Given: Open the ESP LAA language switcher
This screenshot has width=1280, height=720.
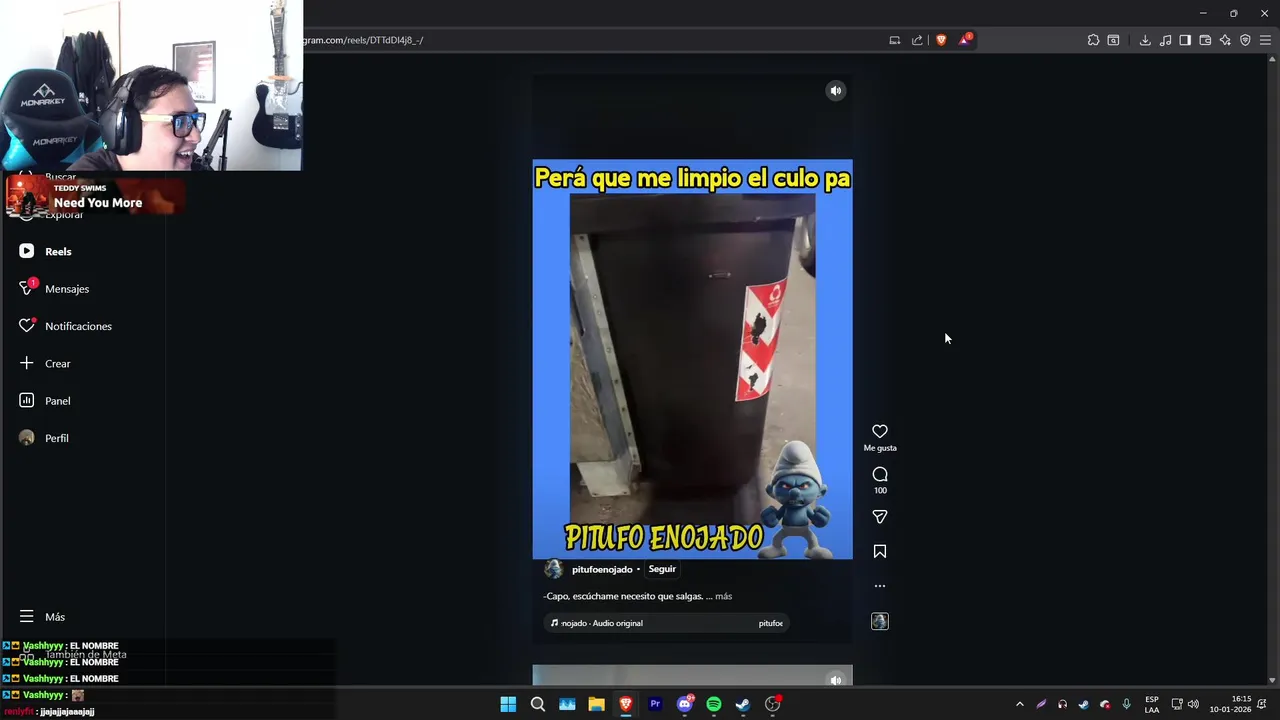Looking at the screenshot, I should coord(1152,704).
